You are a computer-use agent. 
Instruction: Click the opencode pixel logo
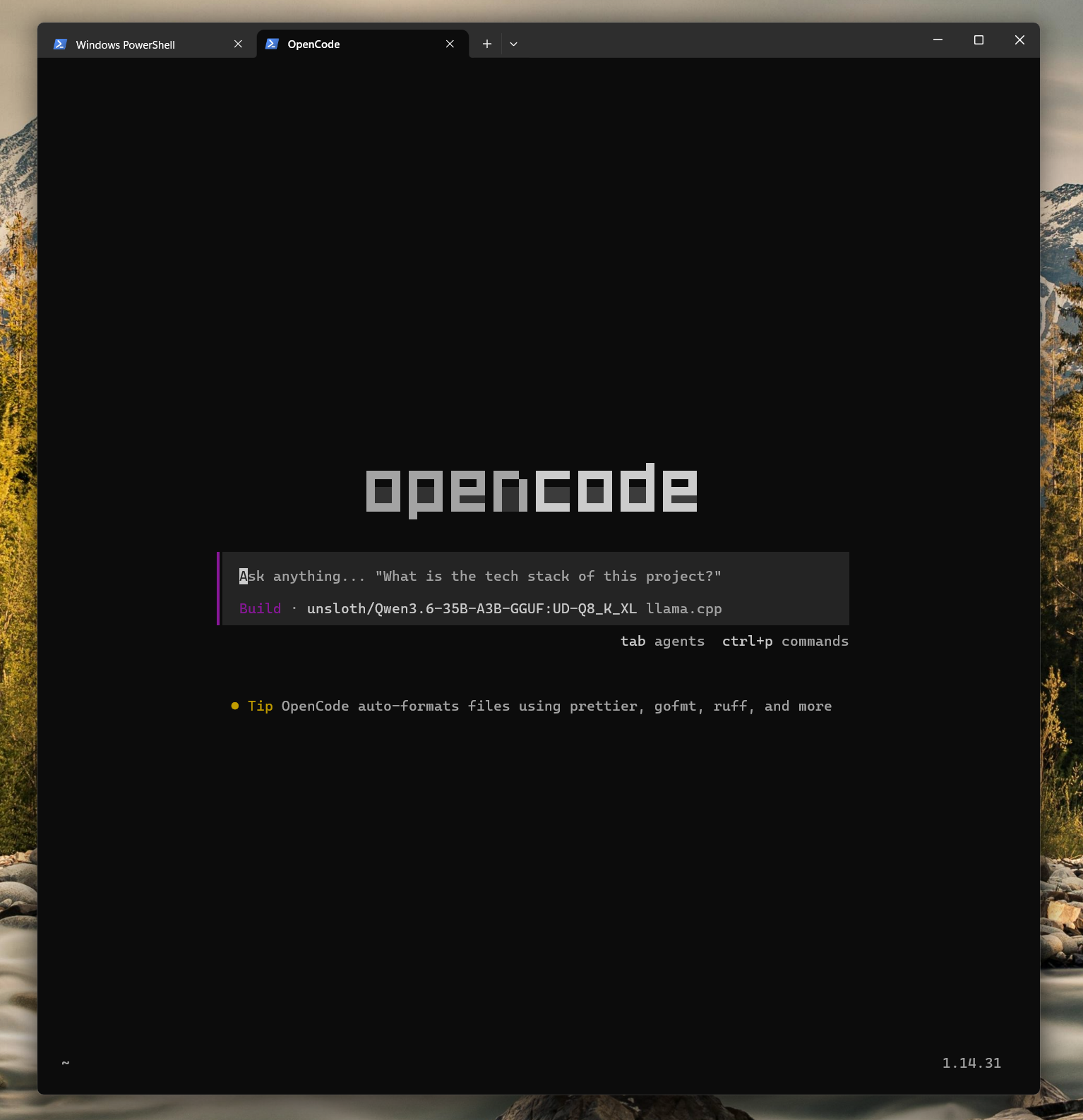532,490
